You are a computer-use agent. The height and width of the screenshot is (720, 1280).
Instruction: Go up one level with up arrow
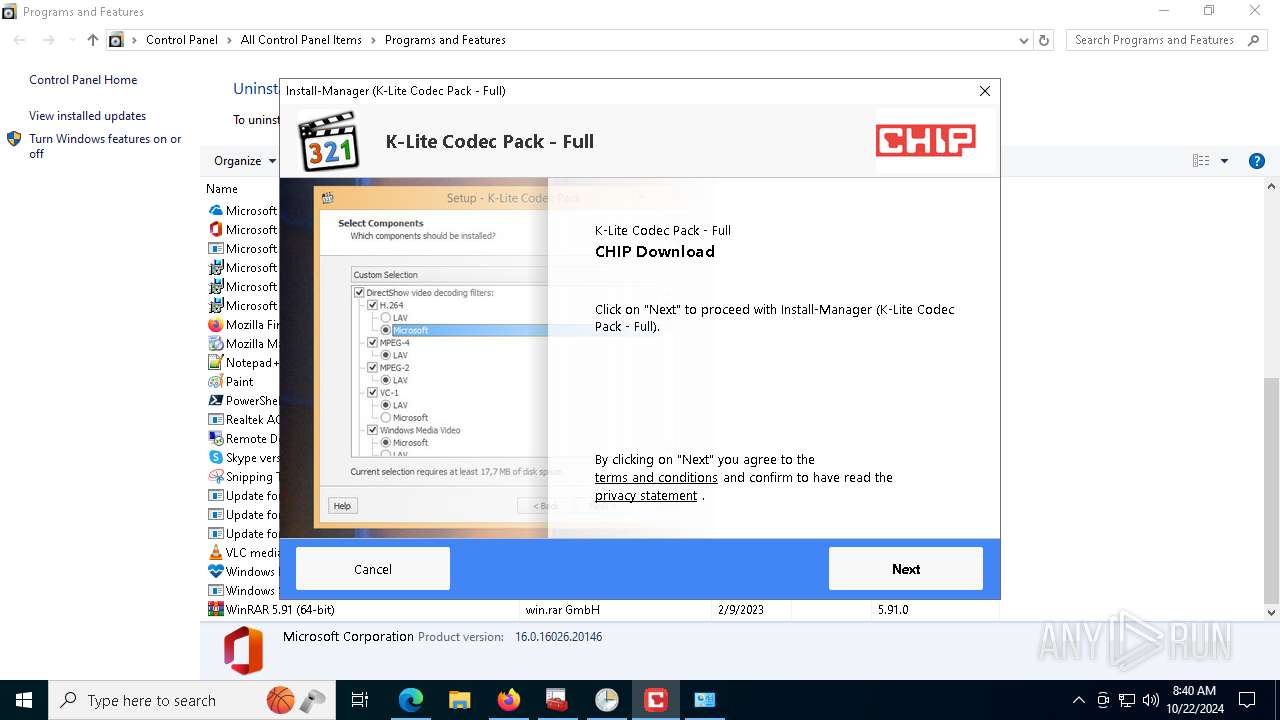click(x=93, y=40)
